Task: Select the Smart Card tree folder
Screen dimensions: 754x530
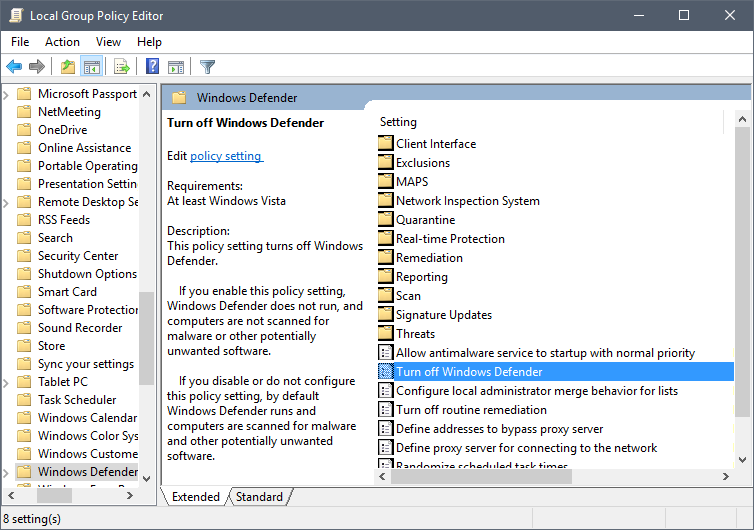Action: (67, 292)
